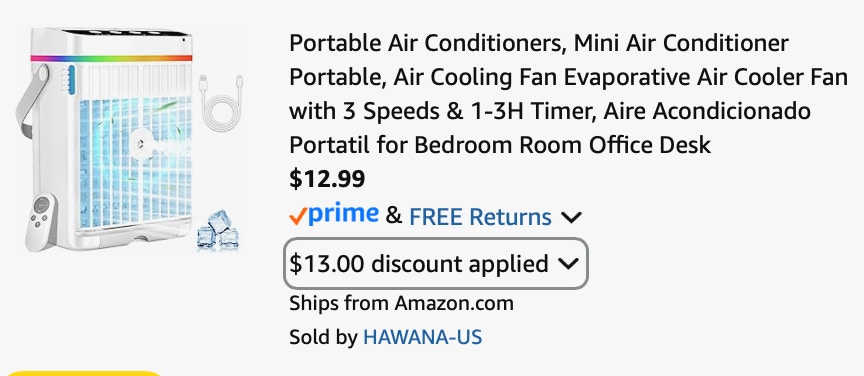The image size is (864, 376).
Task: Click the ice cubes in the product image
Action: [218, 231]
